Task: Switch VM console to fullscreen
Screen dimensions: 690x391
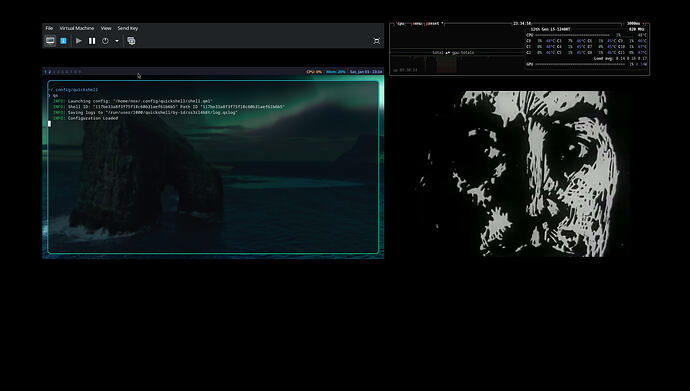Action: 377,41
